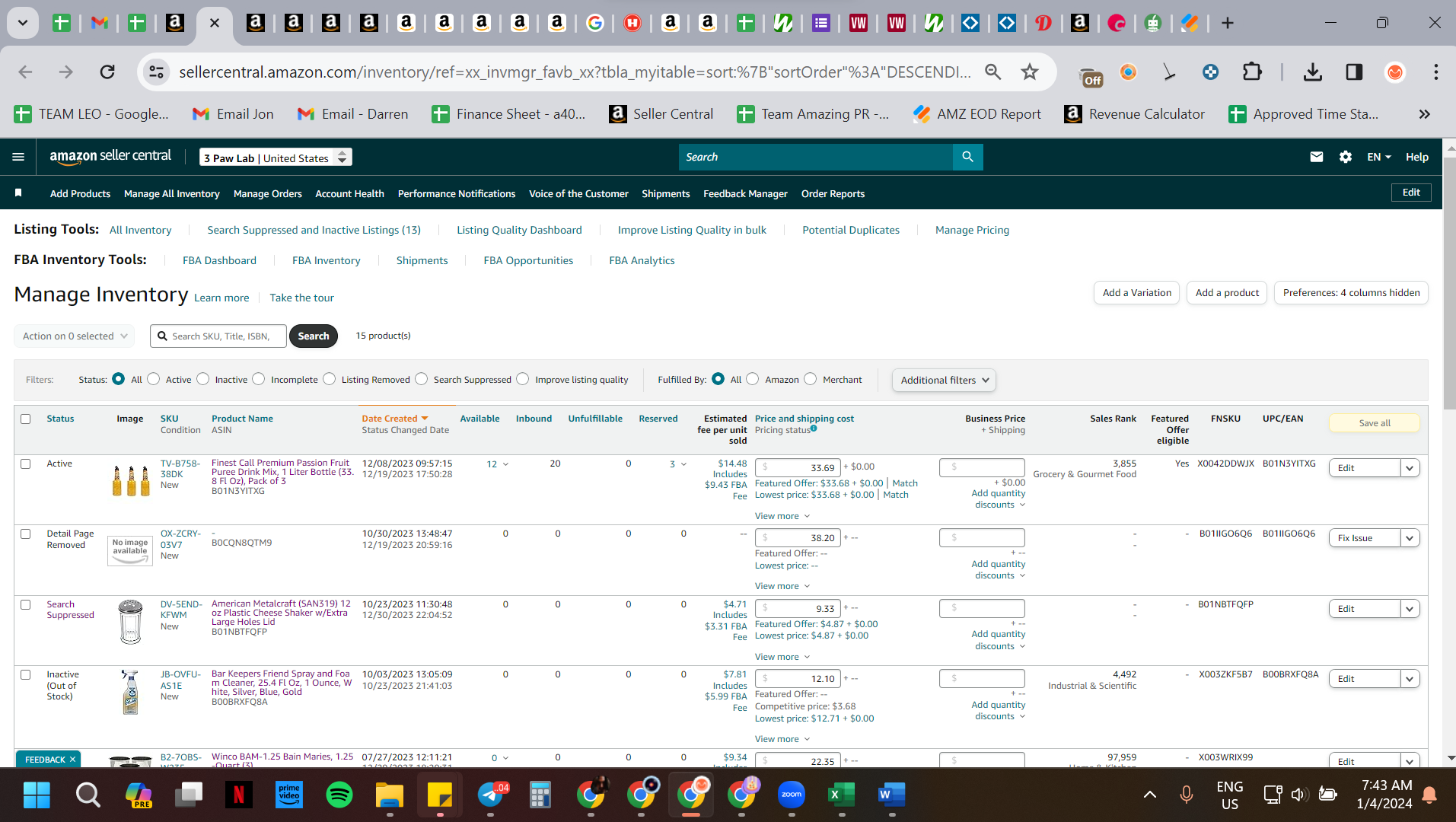1456x822 pixels.
Task: Open the browser tab search dropdown
Action: 23,23
